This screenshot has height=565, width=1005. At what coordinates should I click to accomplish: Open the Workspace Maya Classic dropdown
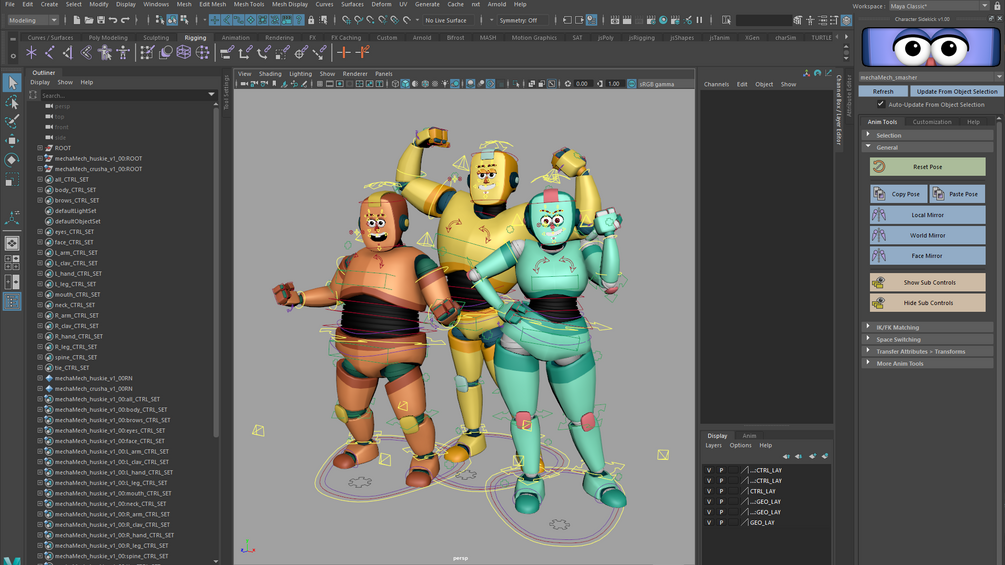tap(938, 6)
